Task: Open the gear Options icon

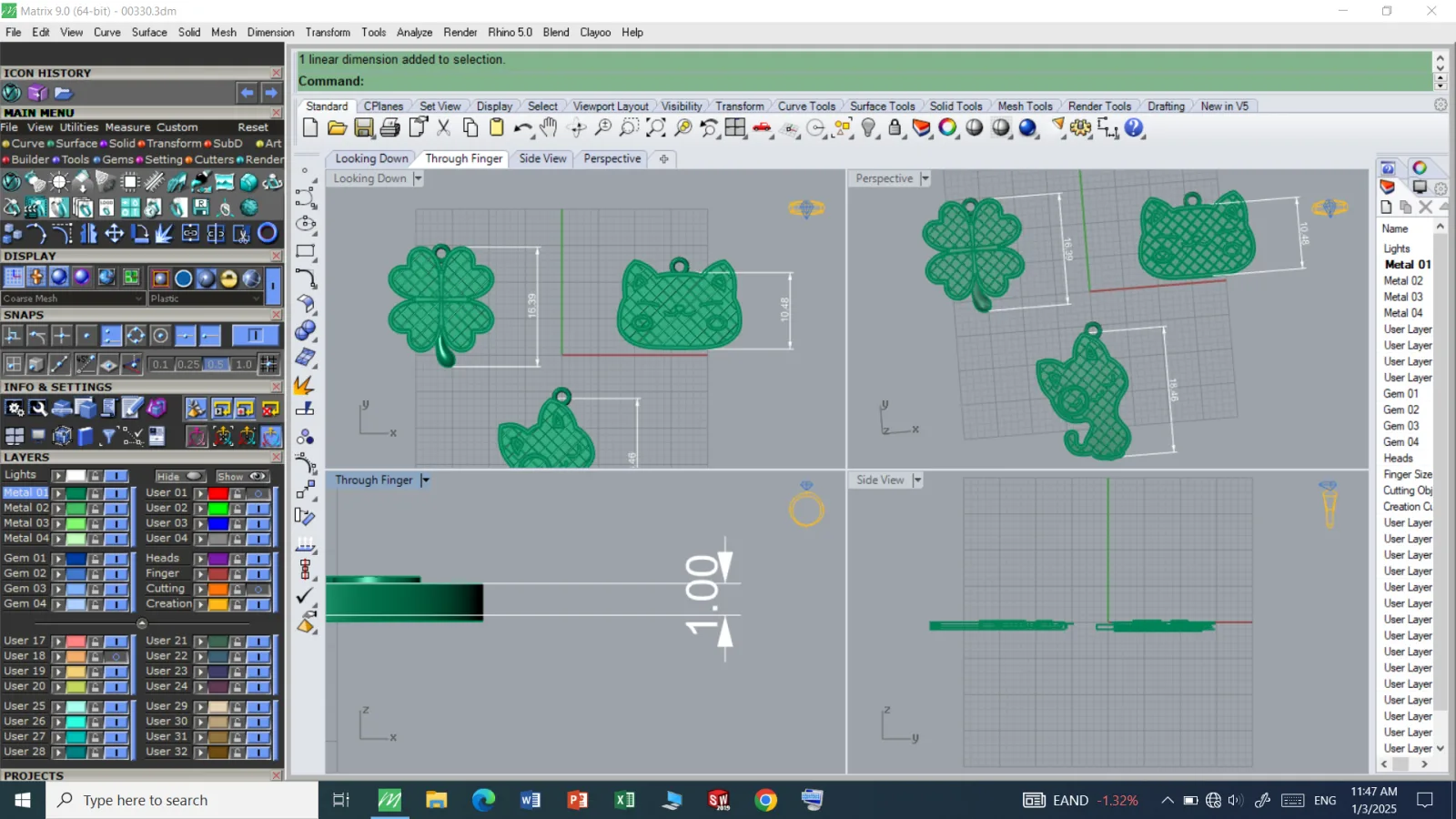Action: [1081, 128]
